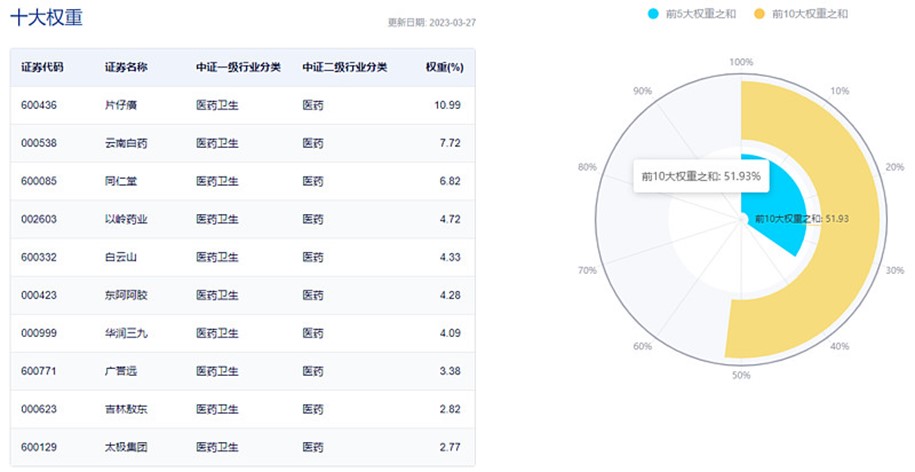
Task: Click the weight value 6.82
Action: pyautogui.click(x=450, y=181)
